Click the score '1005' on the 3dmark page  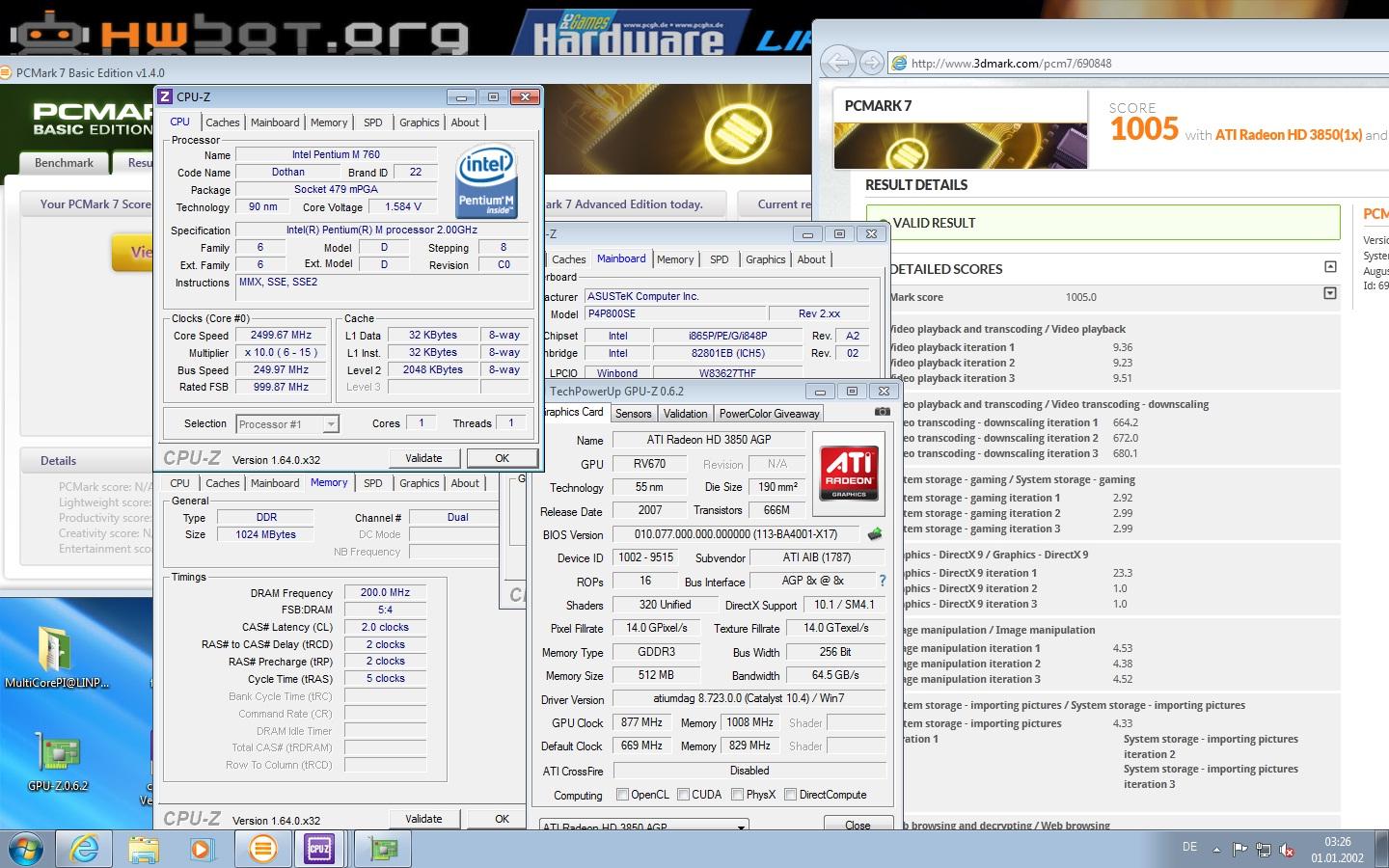point(1144,129)
